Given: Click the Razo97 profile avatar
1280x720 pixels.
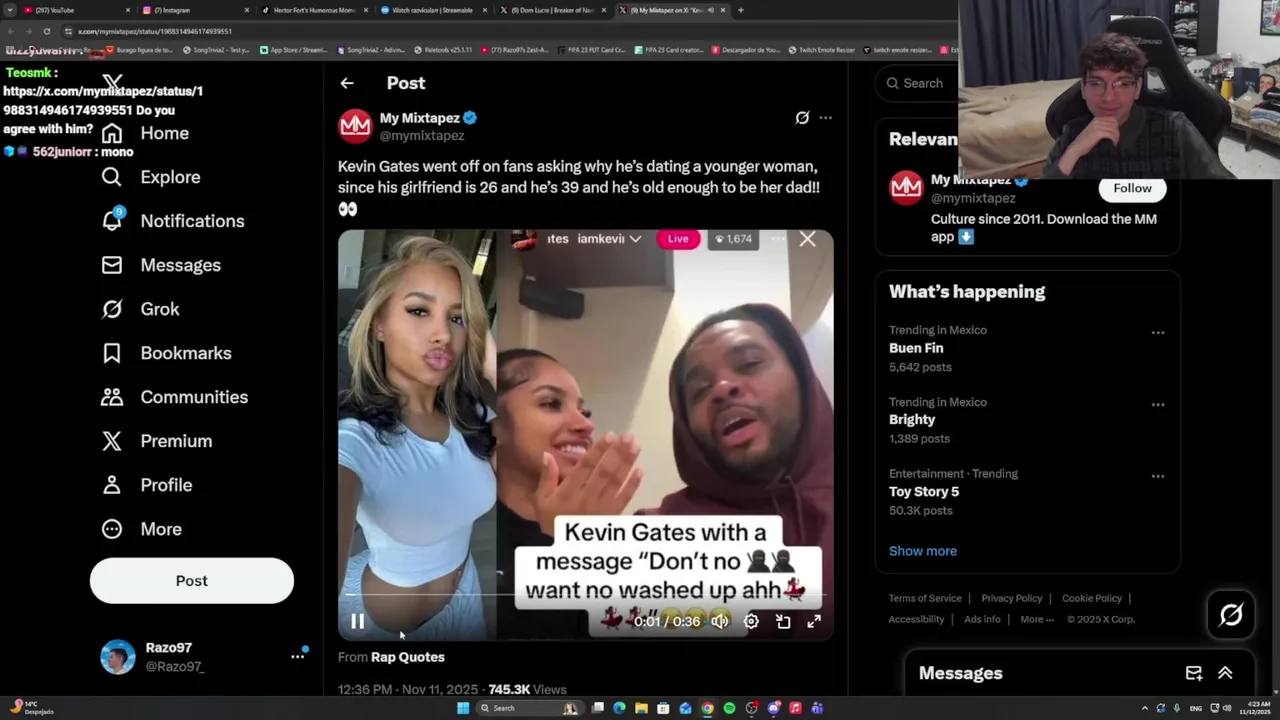Looking at the screenshot, I should pyautogui.click(x=118, y=657).
